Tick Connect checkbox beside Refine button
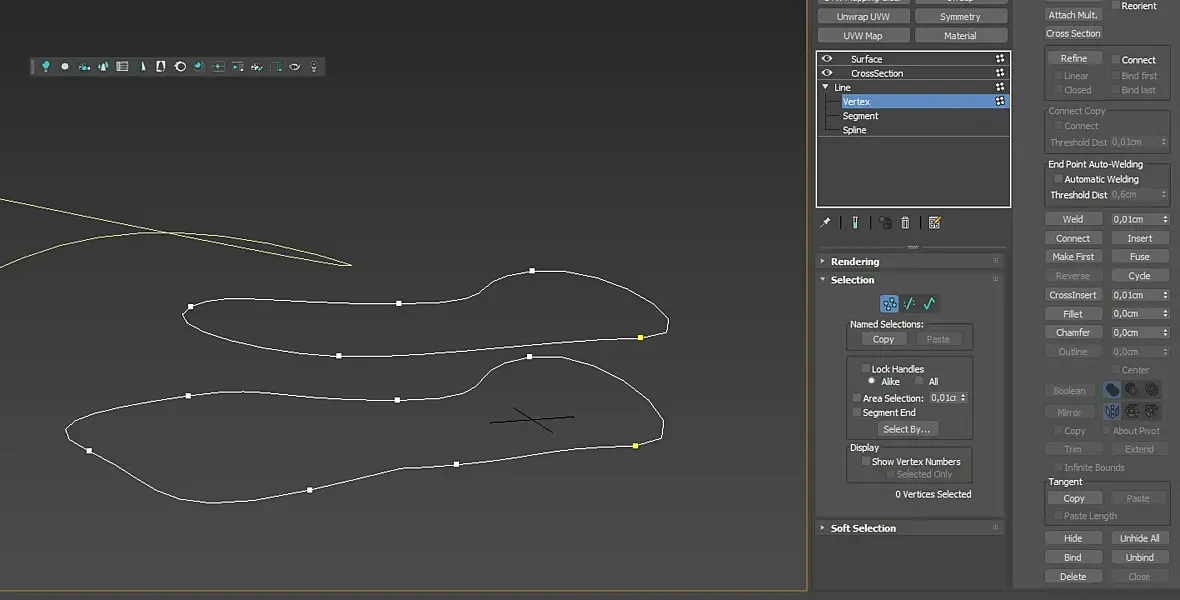 (x=1115, y=59)
